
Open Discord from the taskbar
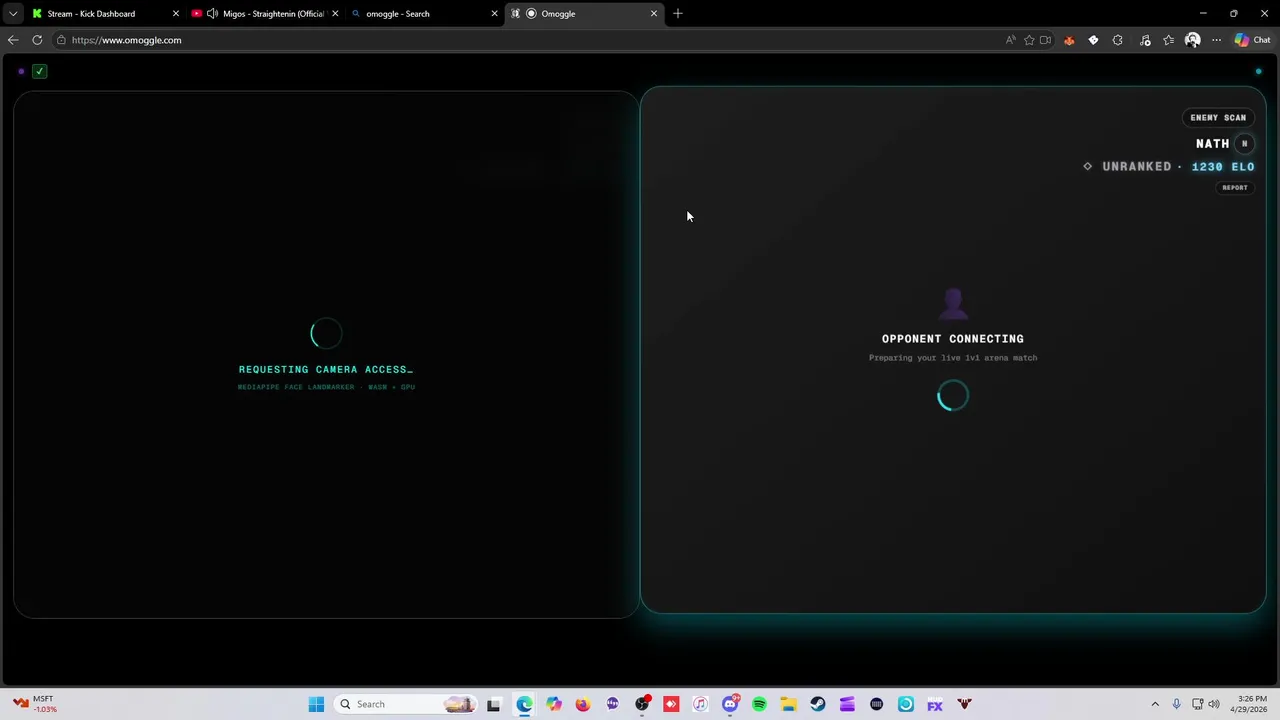730,704
